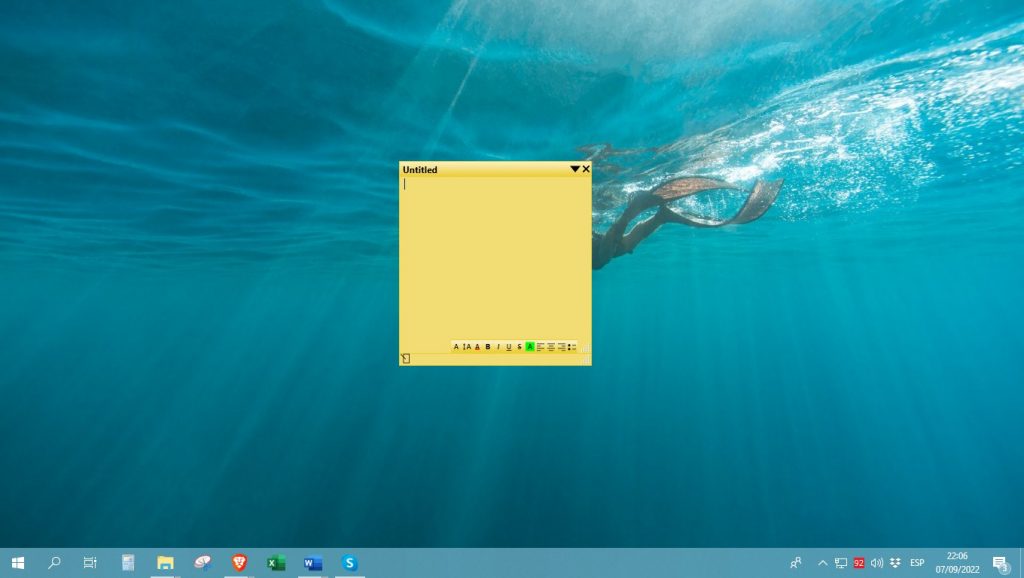Align text to center
Image resolution: width=1024 pixels, height=578 pixels.
pyautogui.click(x=551, y=346)
